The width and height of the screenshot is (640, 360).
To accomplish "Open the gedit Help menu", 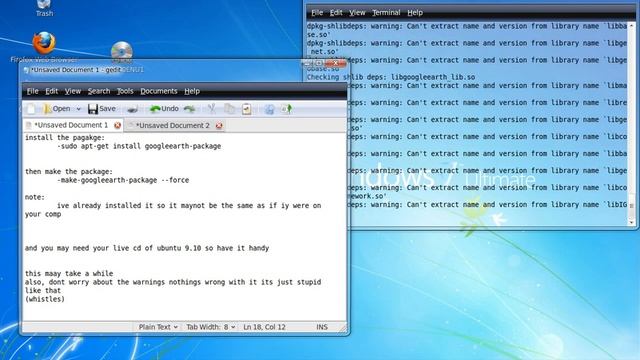I will click(192, 91).
